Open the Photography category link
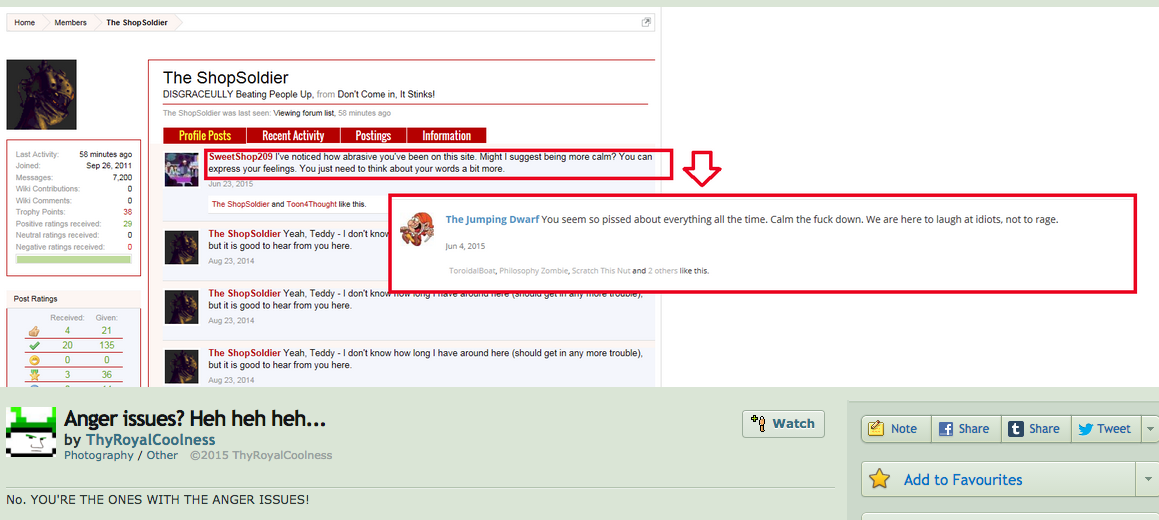Screen dimensions: 1159x520 (x=98, y=455)
